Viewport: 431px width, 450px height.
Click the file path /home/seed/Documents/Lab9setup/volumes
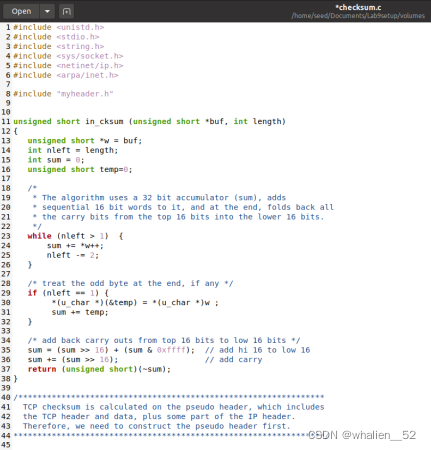click(x=358, y=16)
